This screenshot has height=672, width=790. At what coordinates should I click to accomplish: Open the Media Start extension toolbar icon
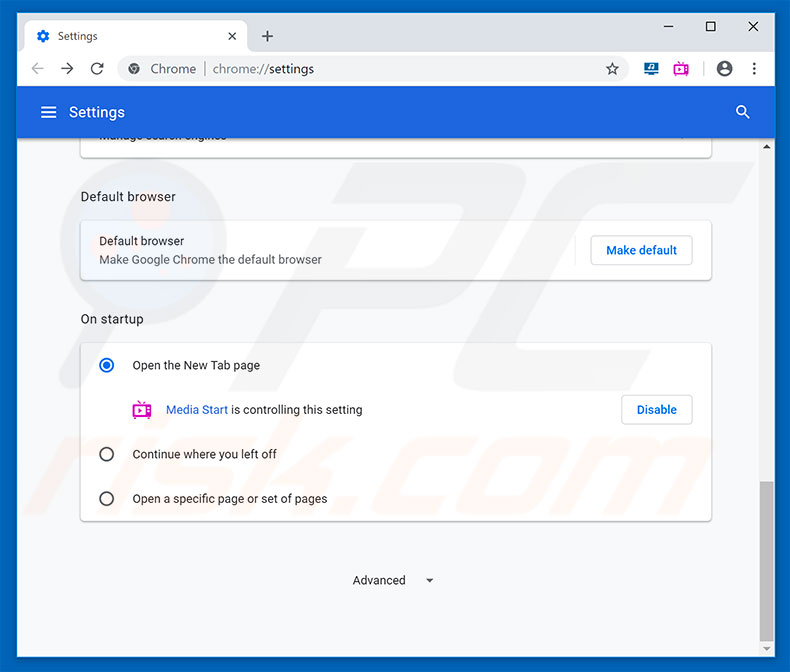tap(681, 69)
